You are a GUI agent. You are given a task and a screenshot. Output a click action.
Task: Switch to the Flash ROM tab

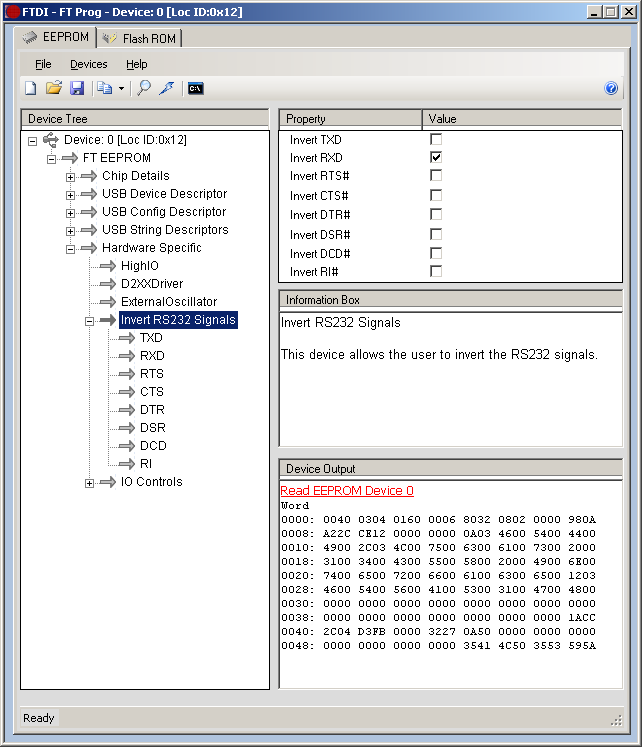[139, 38]
